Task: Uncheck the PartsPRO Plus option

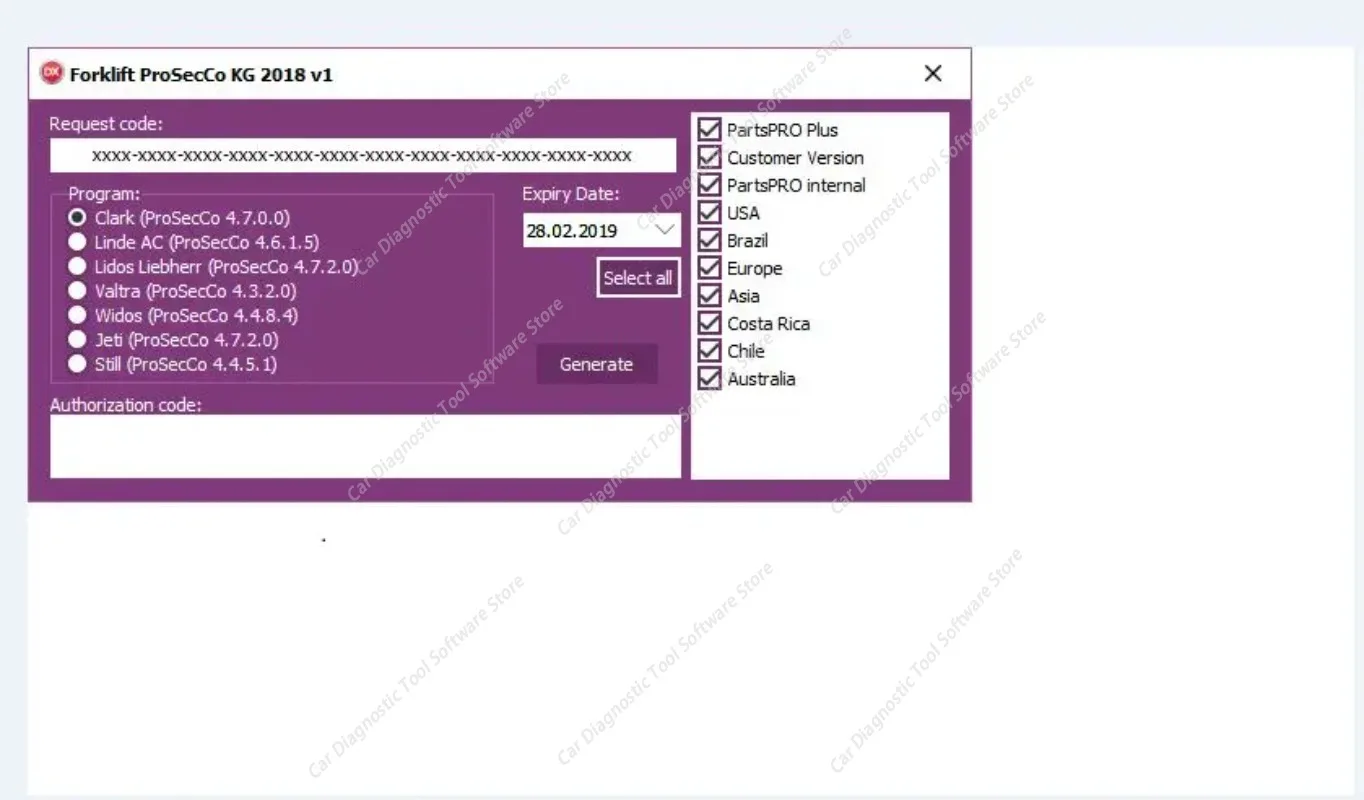Action: (709, 129)
